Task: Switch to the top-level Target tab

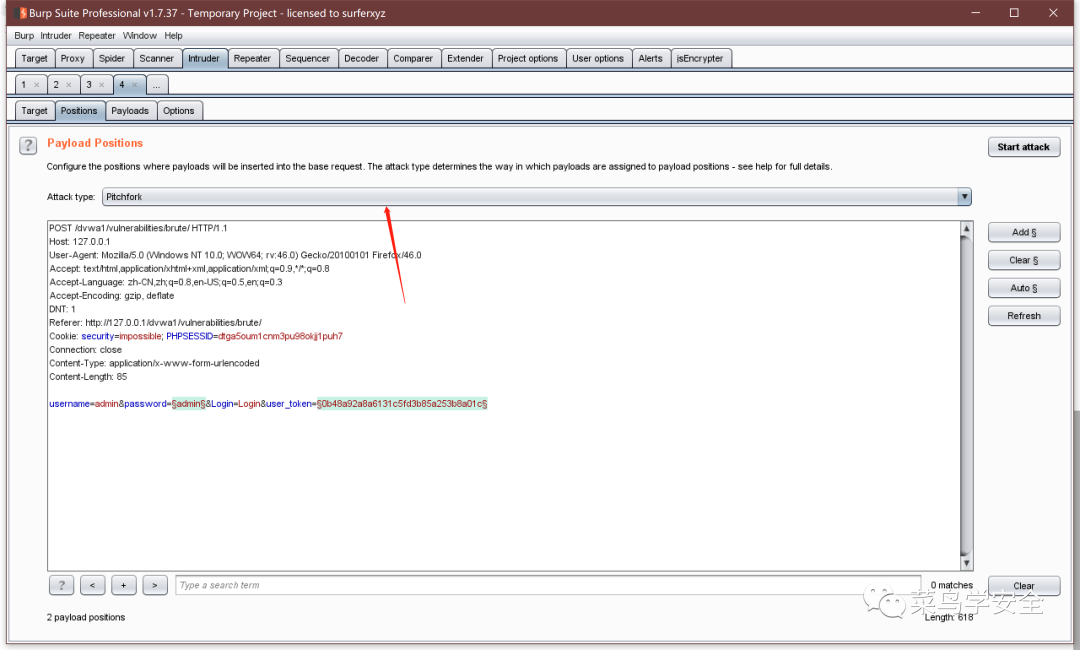Action: click(x=34, y=59)
